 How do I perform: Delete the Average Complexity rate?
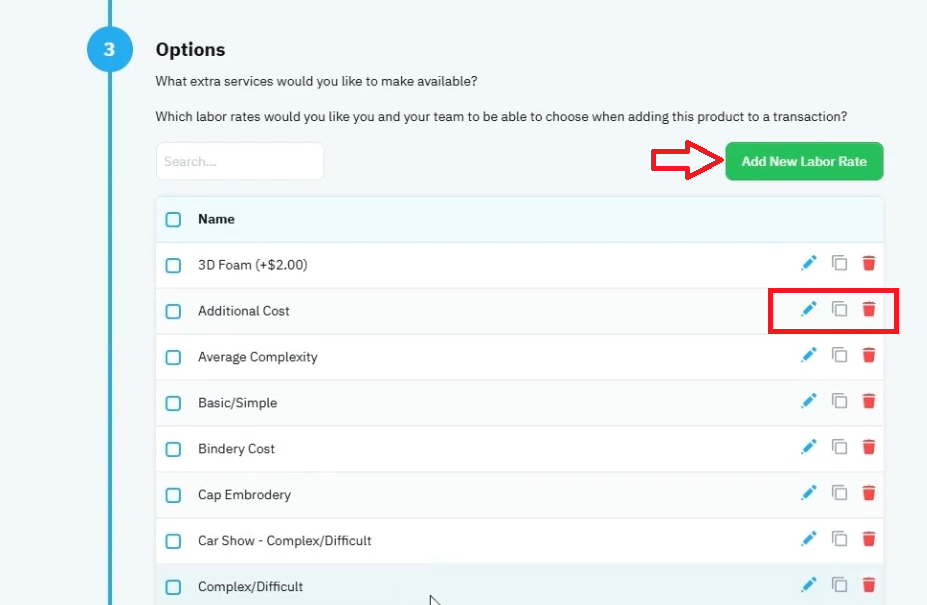868,355
